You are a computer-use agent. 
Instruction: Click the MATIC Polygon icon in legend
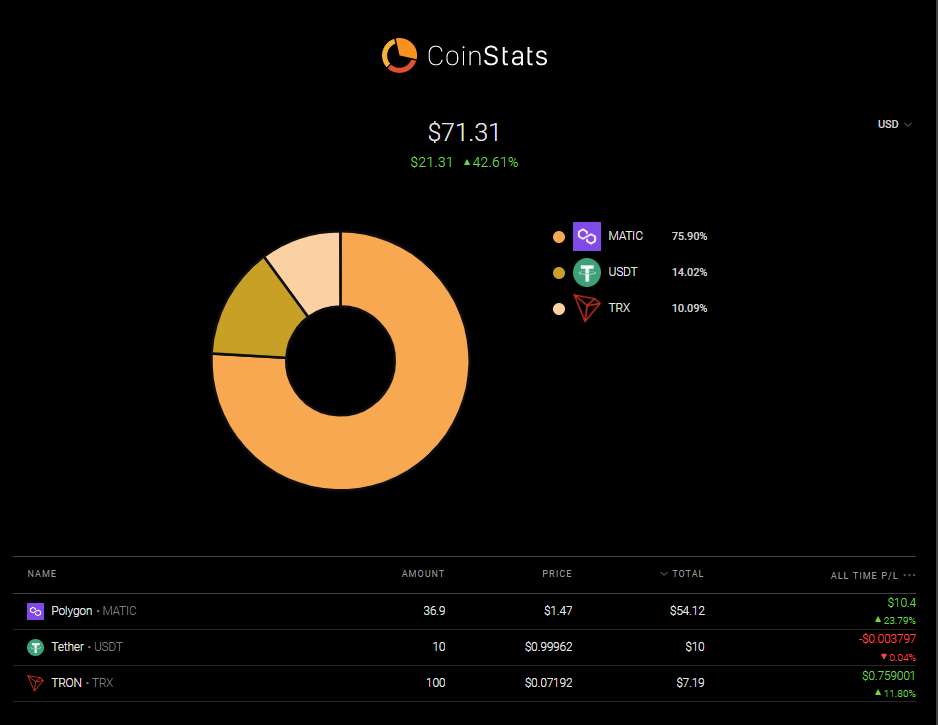[x=587, y=236]
